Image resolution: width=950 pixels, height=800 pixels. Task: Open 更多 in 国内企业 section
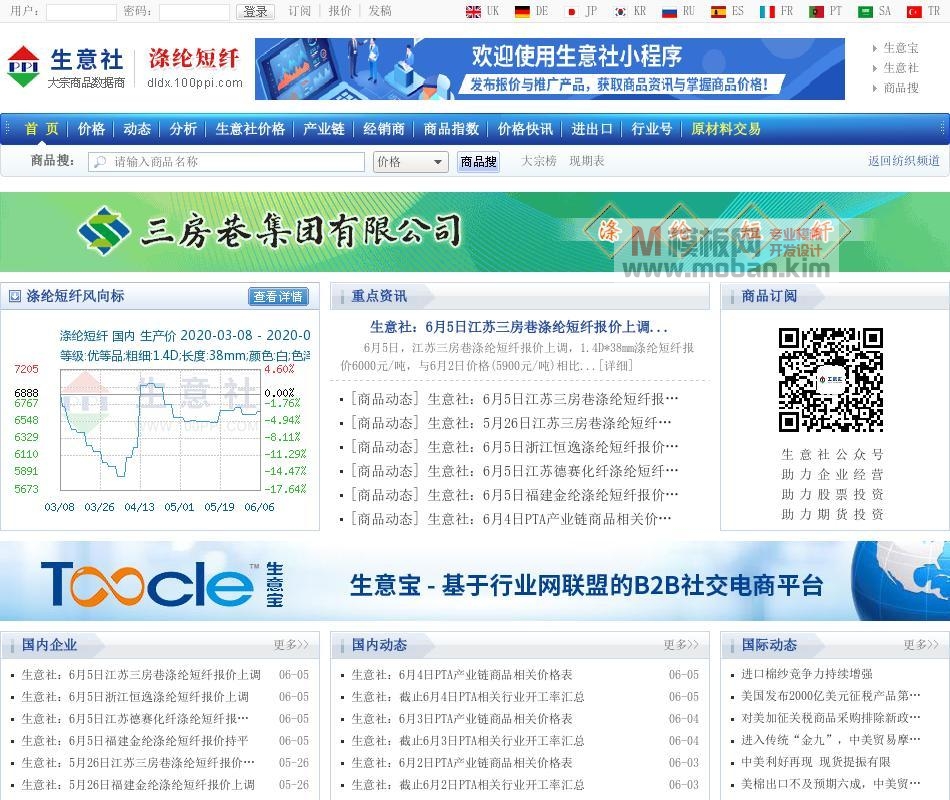click(291, 645)
